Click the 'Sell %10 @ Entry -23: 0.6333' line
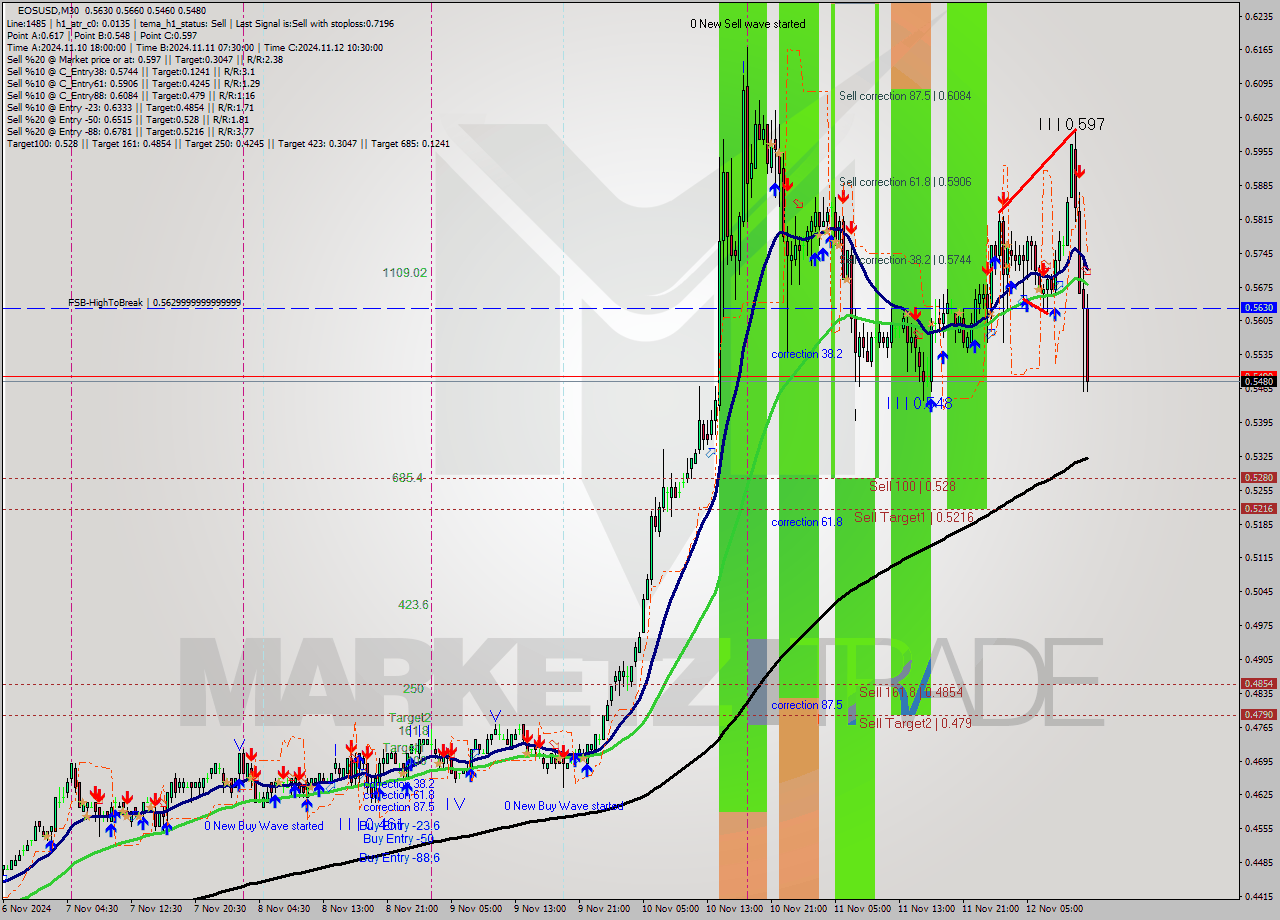The width and height of the screenshot is (1280, 920). [130, 107]
